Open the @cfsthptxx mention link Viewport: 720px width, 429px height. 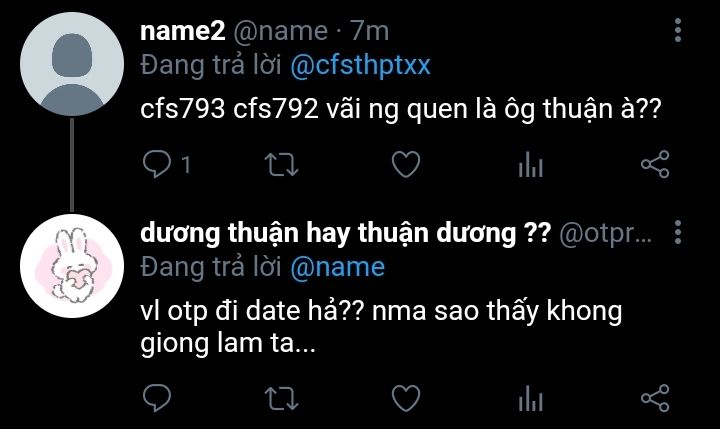point(360,65)
